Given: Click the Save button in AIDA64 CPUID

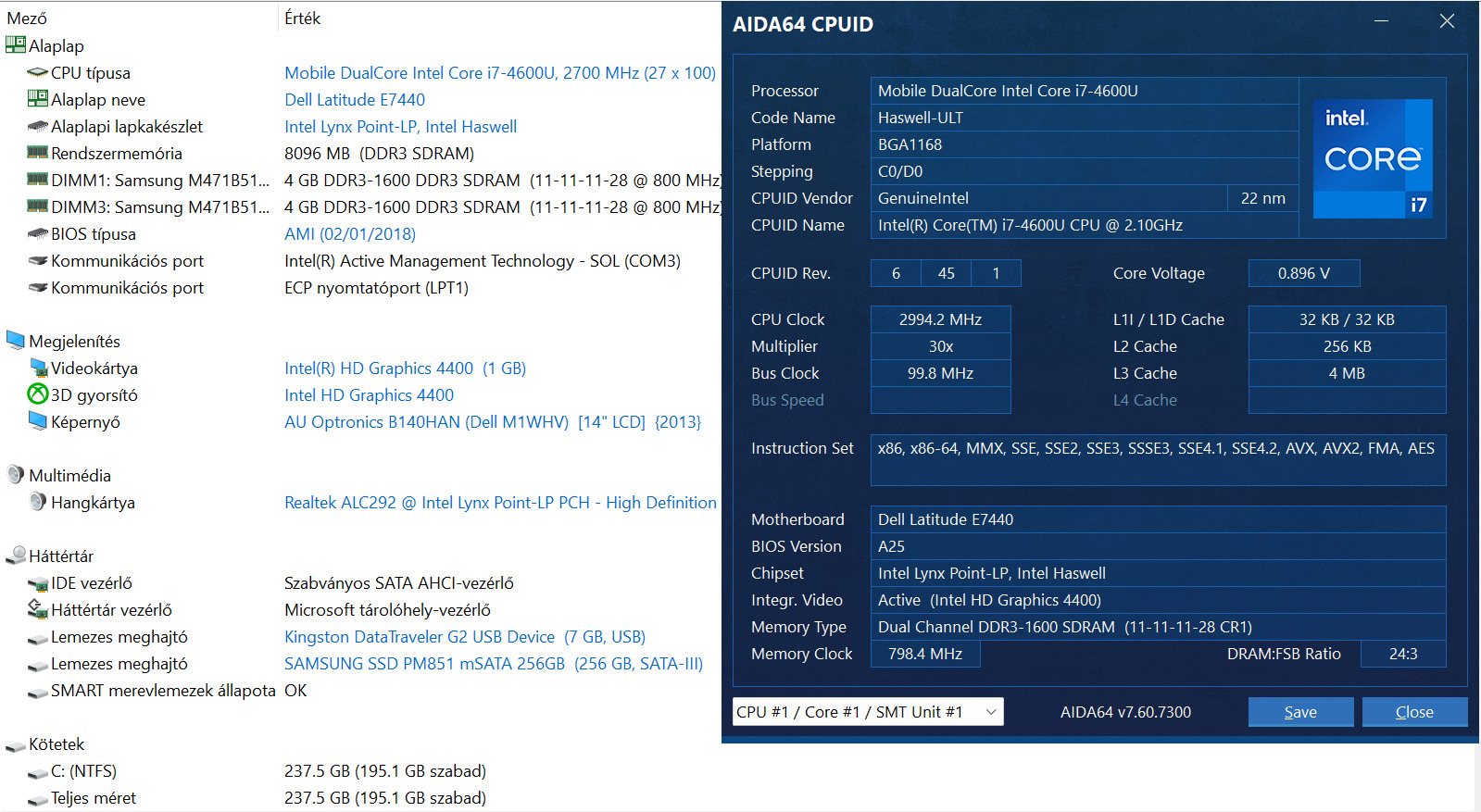Looking at the screenshot, I should 1300,711.
